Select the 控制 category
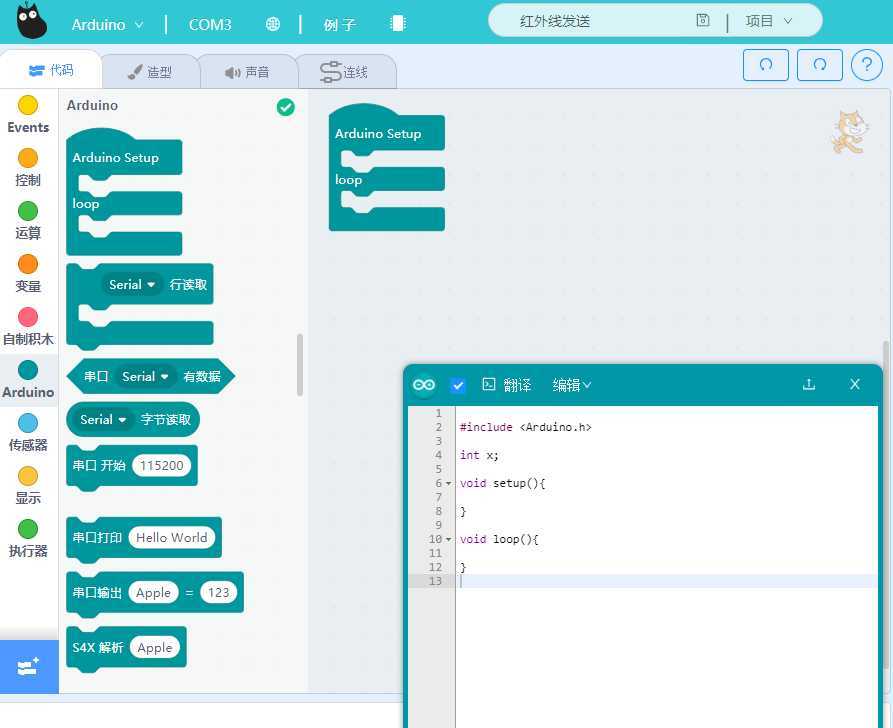Screen dimensions: 893x728 (28, 167)
